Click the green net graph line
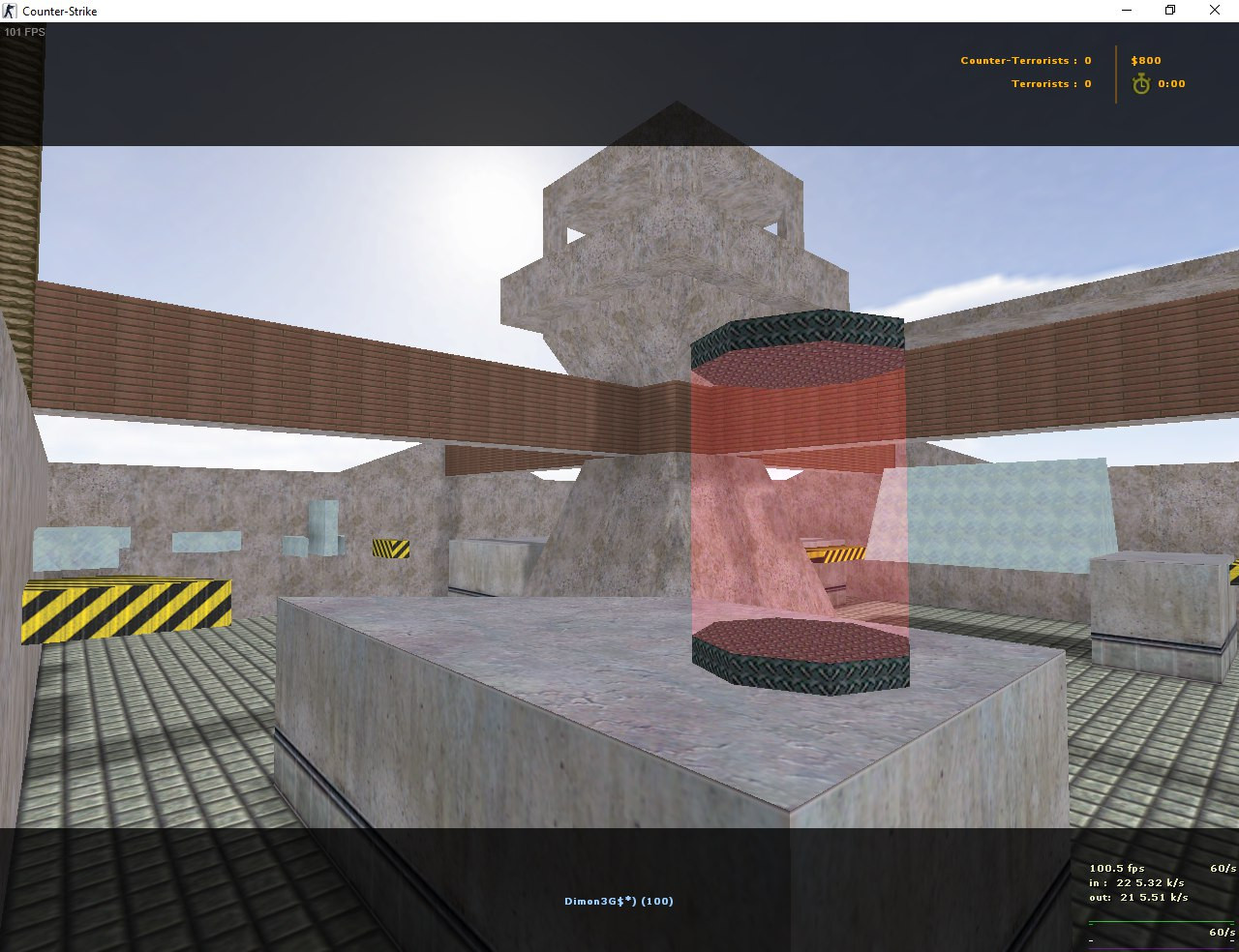The height and width of the screenshot is (952, 1239). 1162,923
